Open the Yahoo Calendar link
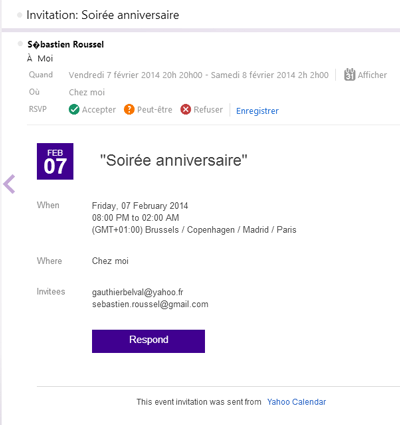This screenshot has width=400, height=425. [x=296, y=402]
